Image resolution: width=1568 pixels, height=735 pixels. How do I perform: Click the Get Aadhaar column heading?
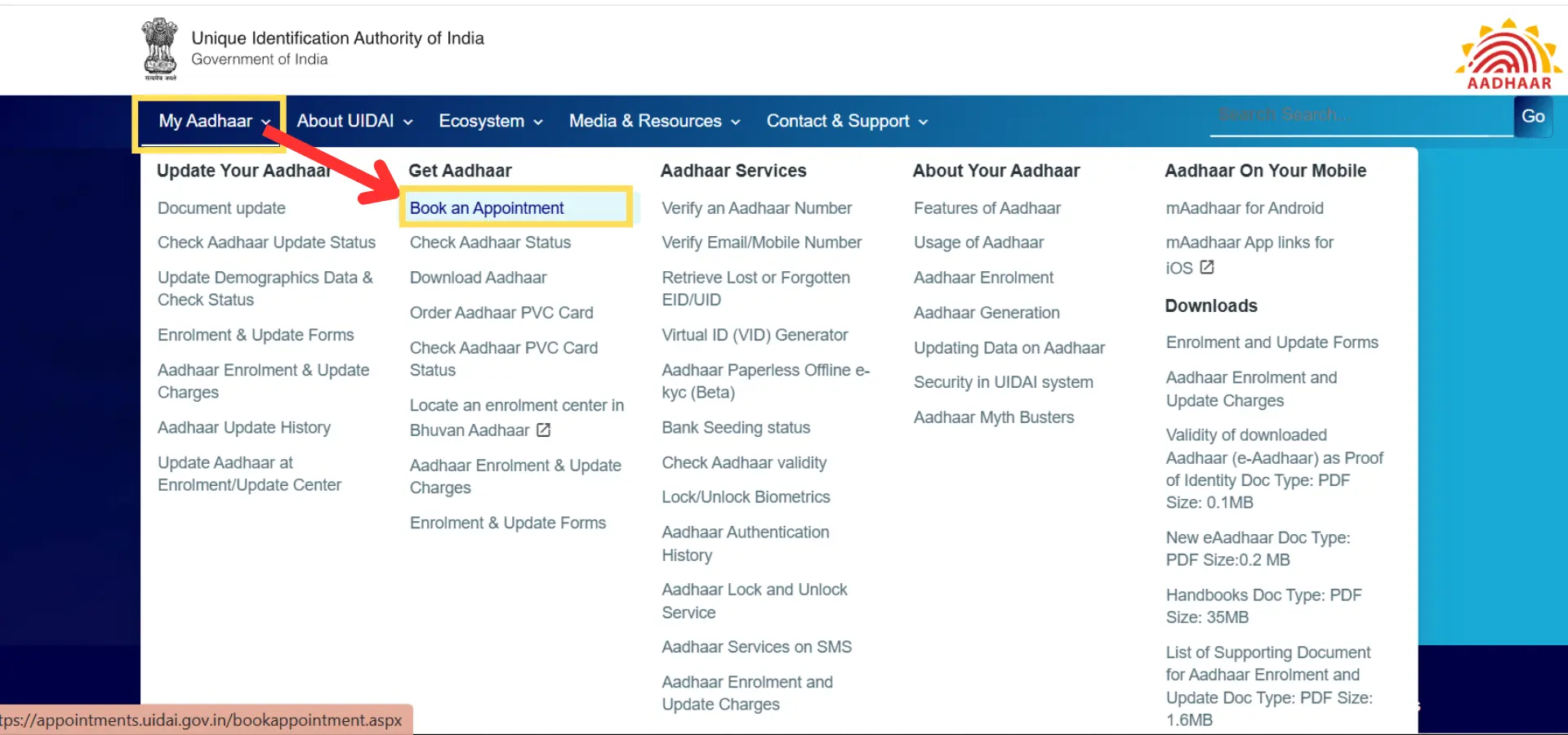(460, 171)
